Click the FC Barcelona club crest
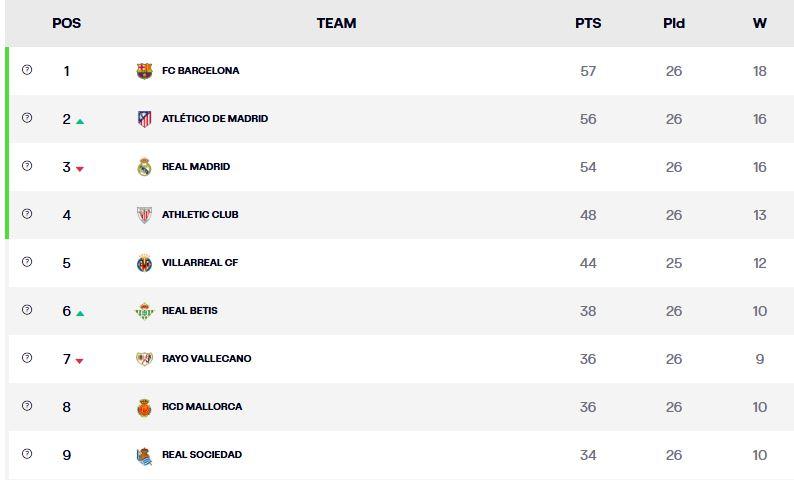 [x=144, y=71]
